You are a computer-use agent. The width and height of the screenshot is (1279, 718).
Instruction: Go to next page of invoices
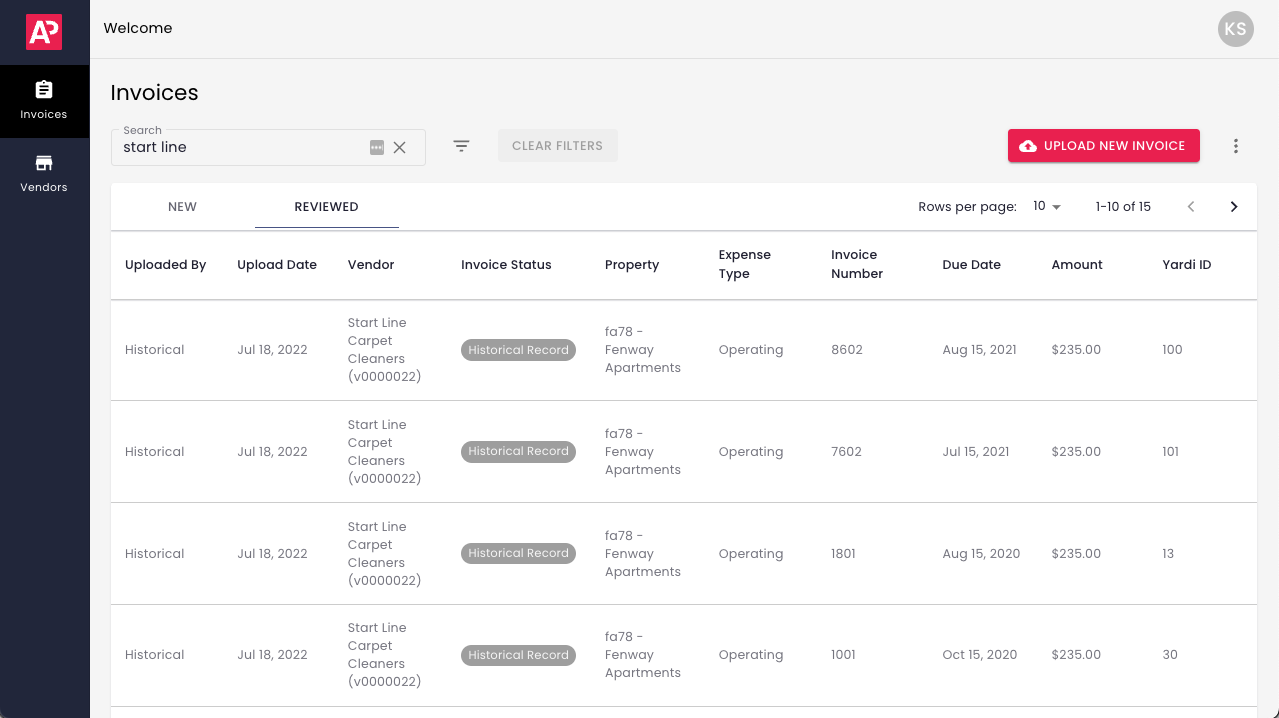[1234, 207]
